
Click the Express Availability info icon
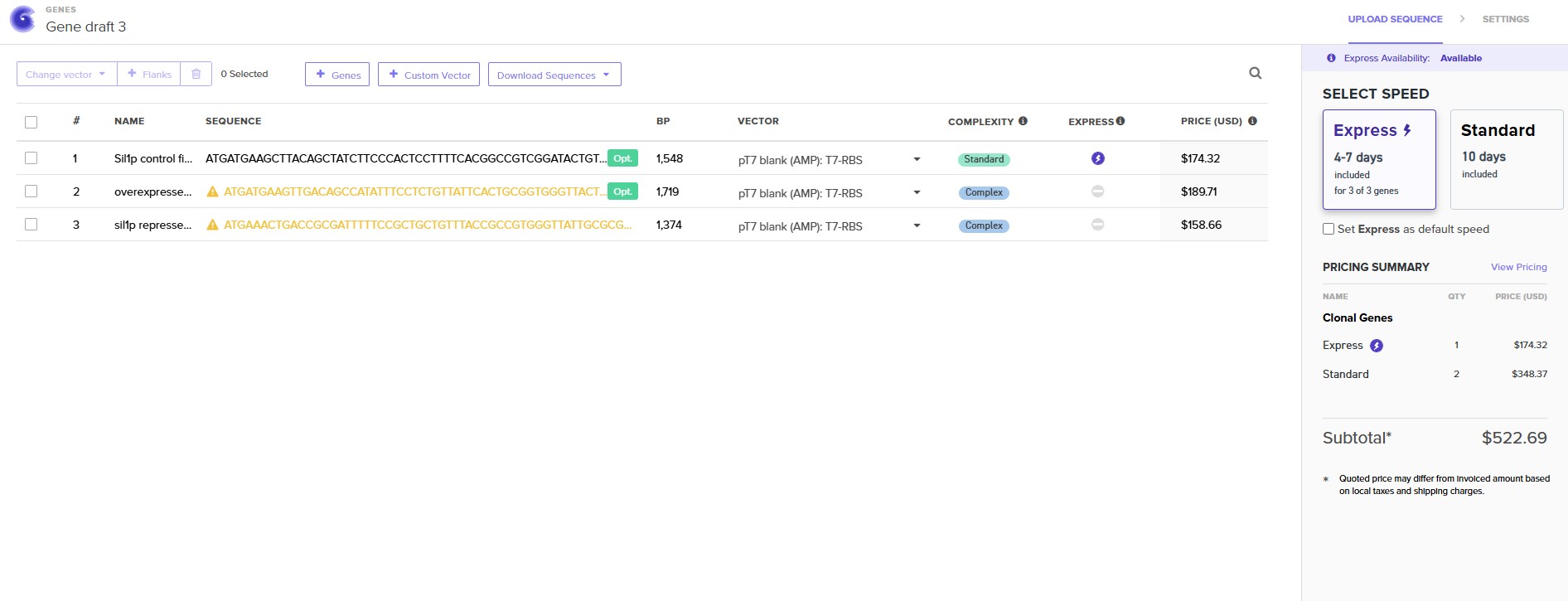1331,58
